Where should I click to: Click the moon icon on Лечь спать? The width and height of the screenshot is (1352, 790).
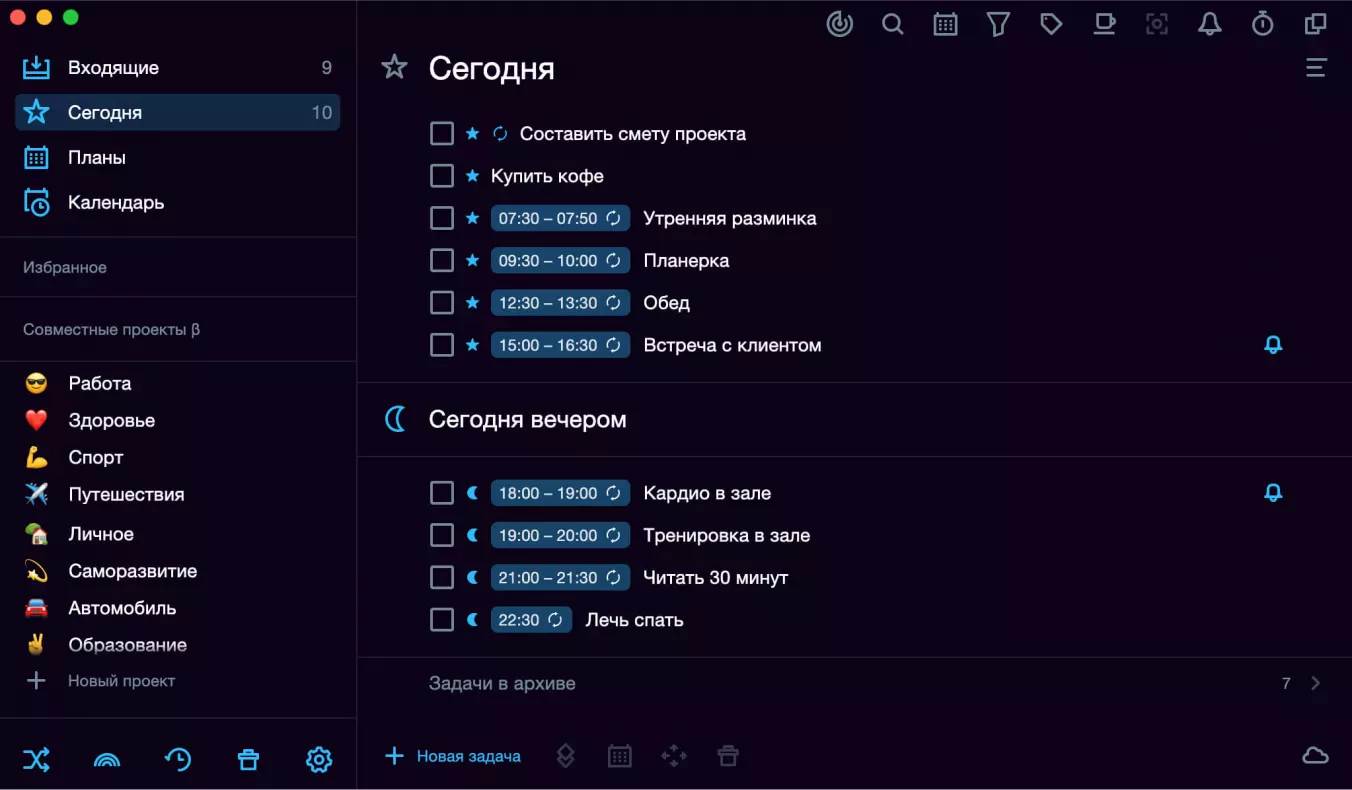click(x=473, y=620)
